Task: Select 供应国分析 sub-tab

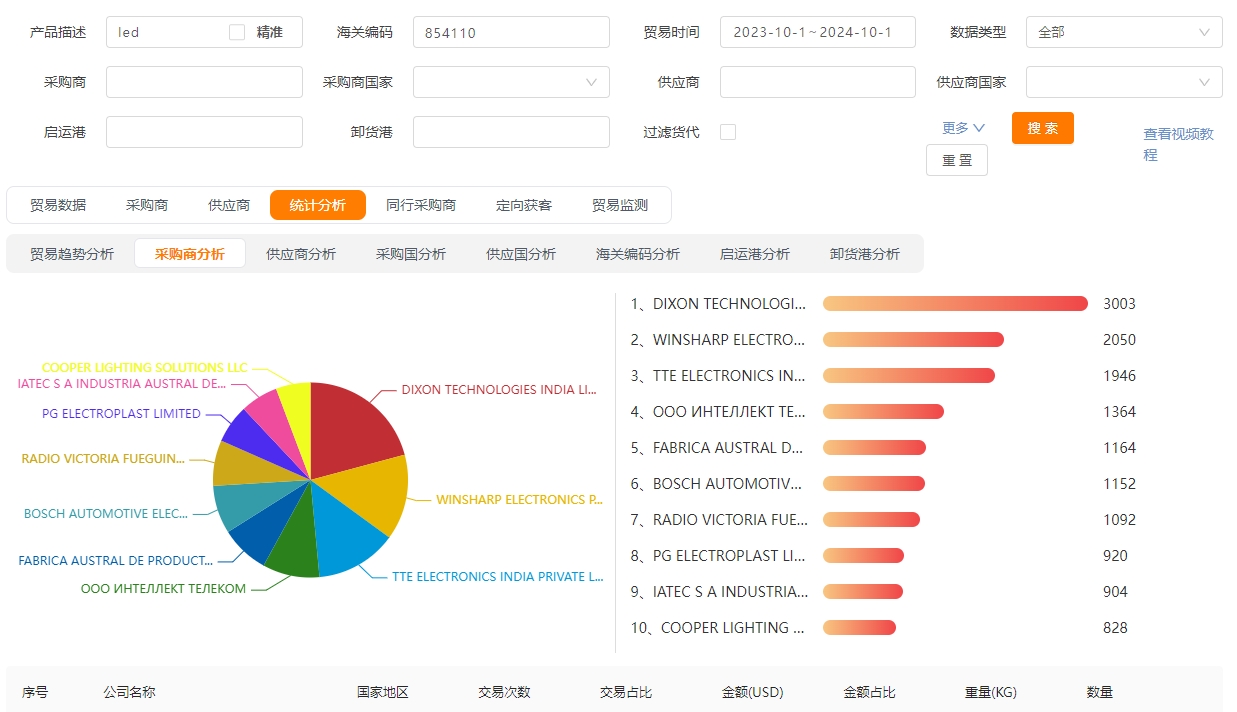Action: [521, 254]
